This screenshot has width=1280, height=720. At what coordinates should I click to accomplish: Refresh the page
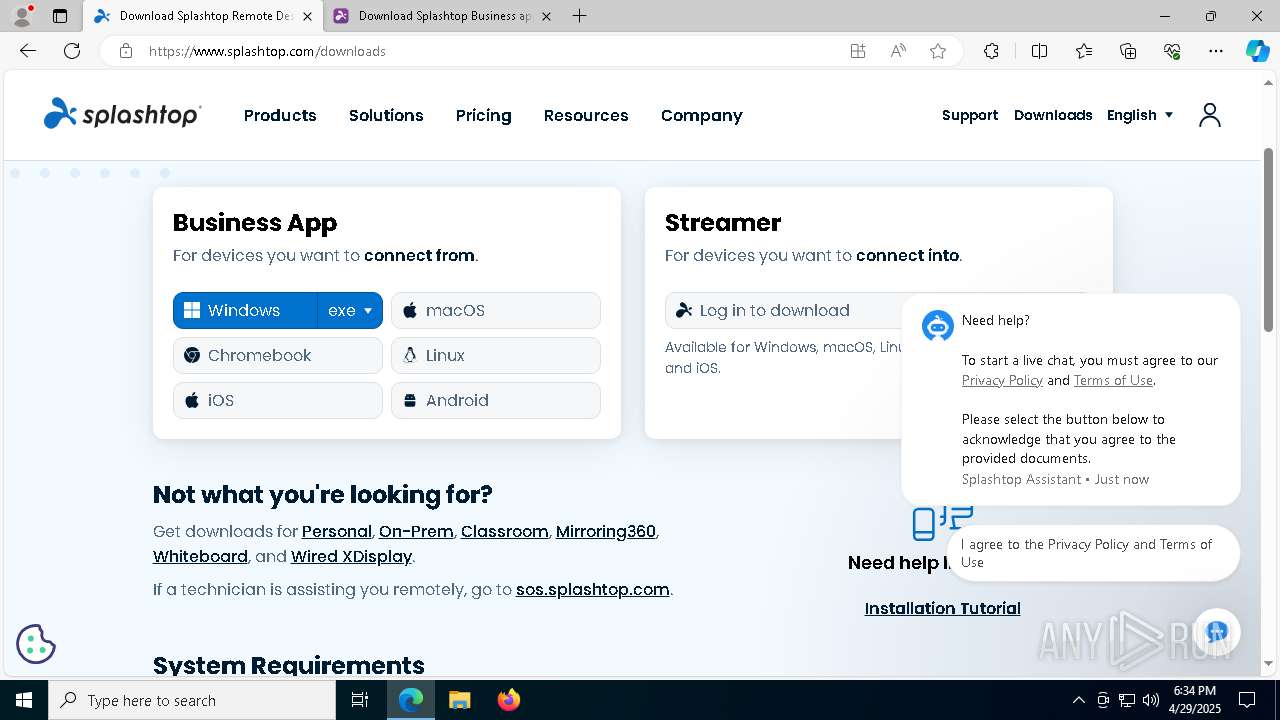click(x=72, y=51)
